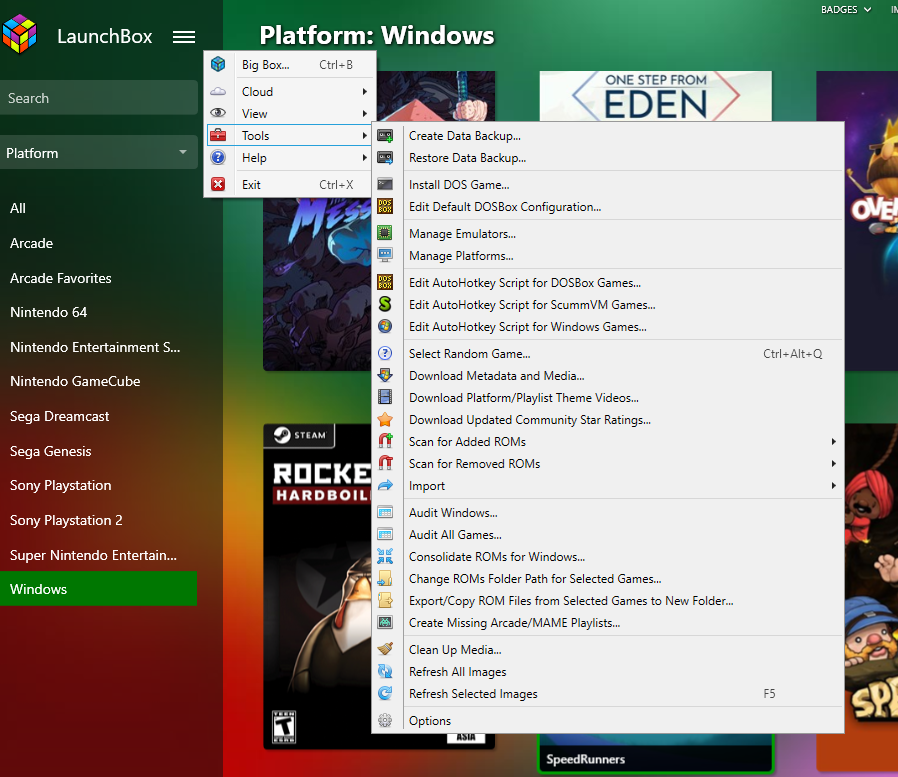Open the hamburger menu button

point(184,37)
